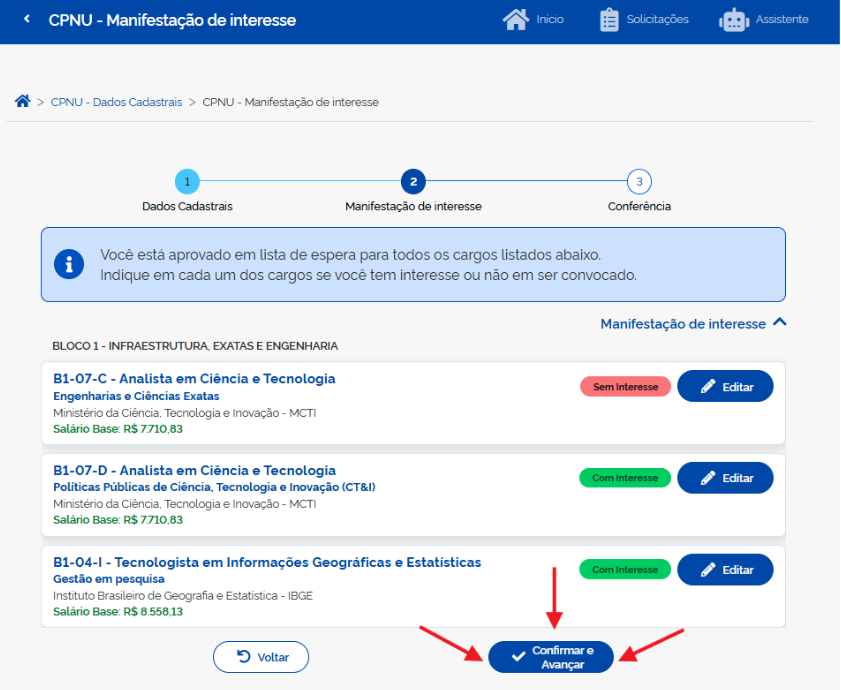Select step 2 Manifestação de interesse
The width and height of the screenshot is (841, 690).
413,182
